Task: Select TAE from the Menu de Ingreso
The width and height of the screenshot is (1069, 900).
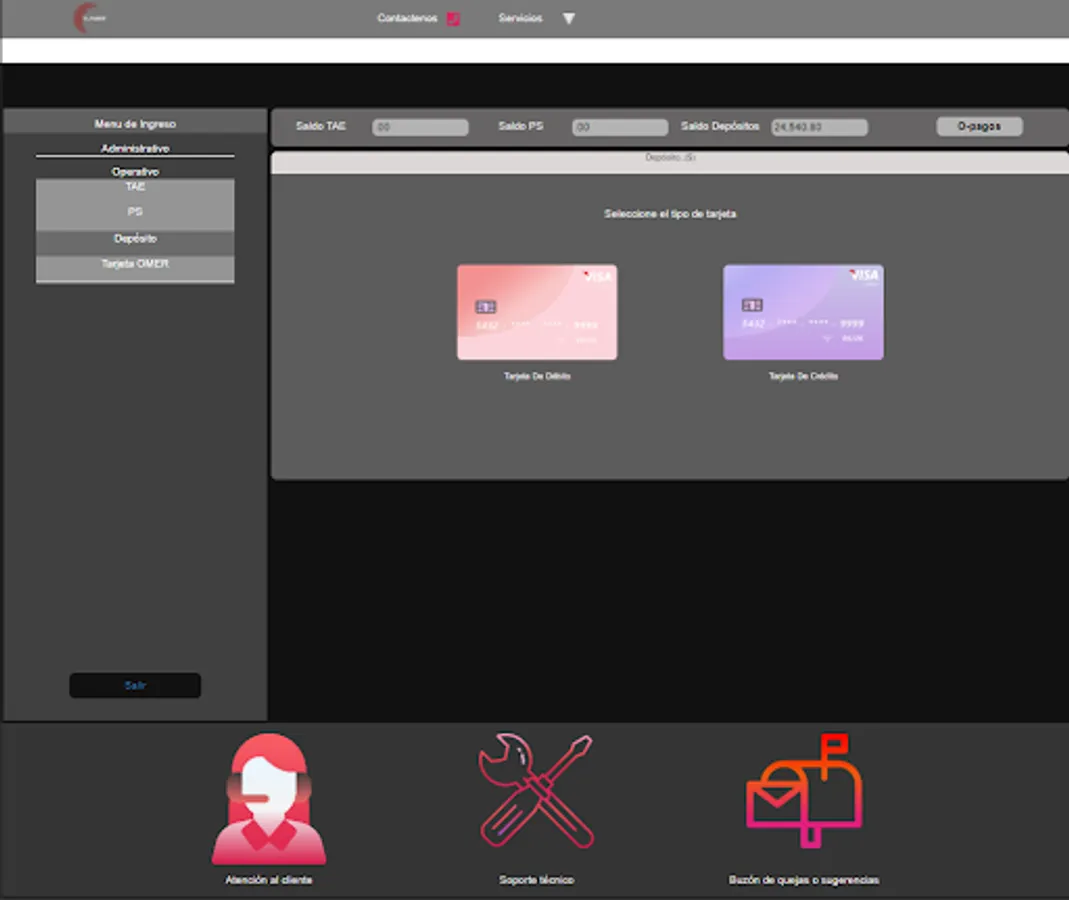Action: click(135, 187)
